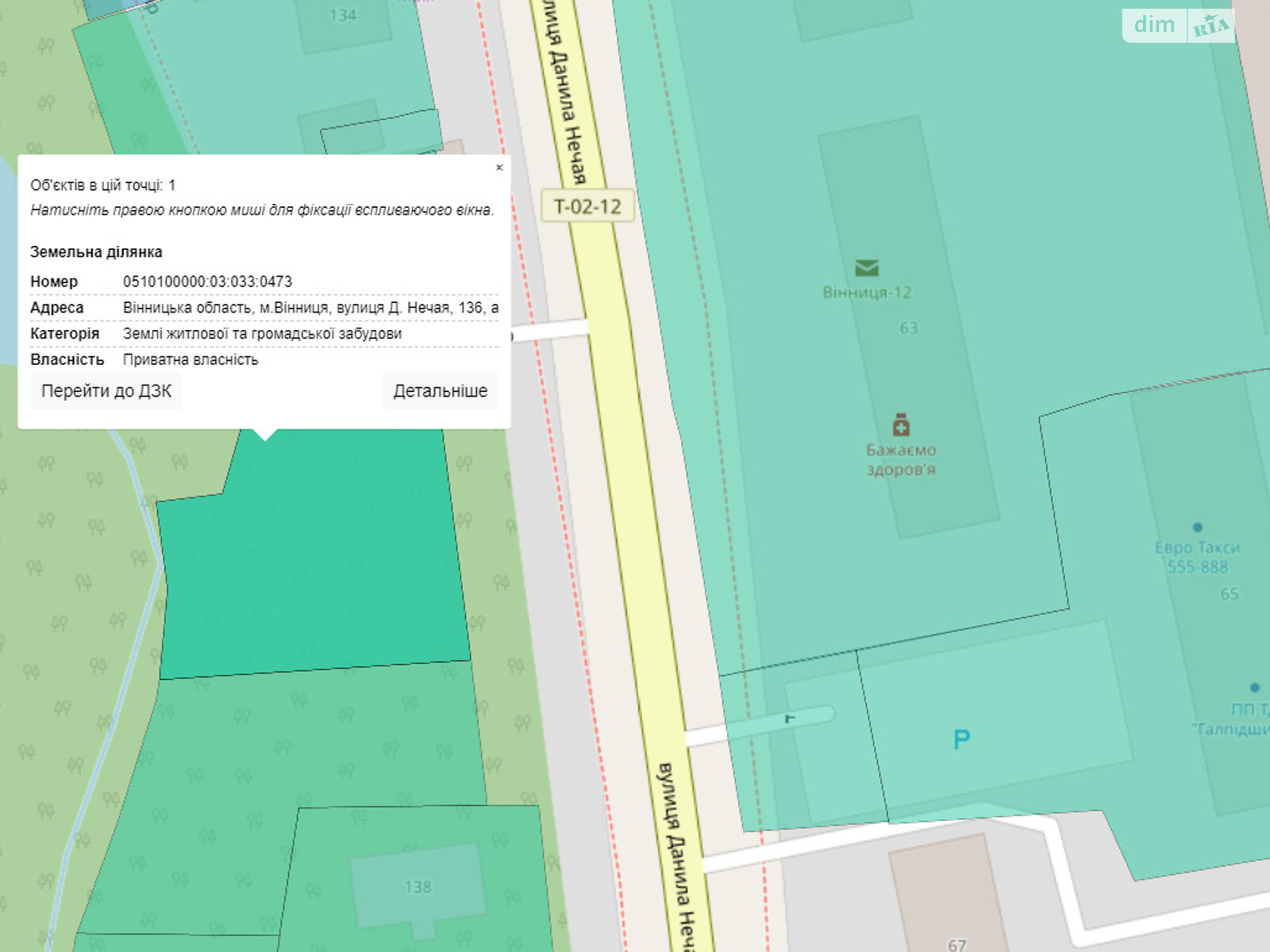
Task: Click building number 134 on map
Action: pos(343,15)
